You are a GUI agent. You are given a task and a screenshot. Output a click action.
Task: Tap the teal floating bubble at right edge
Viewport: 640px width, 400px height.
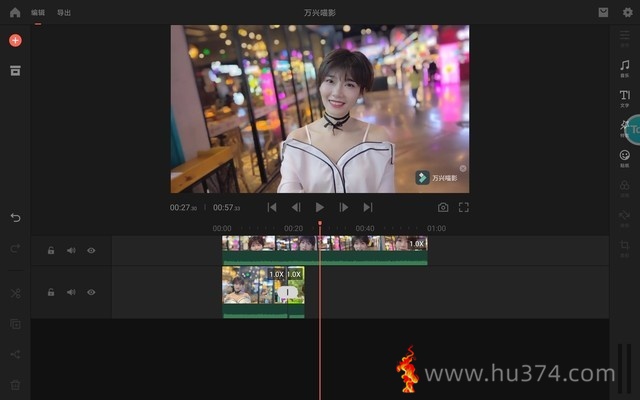[633, 130]
